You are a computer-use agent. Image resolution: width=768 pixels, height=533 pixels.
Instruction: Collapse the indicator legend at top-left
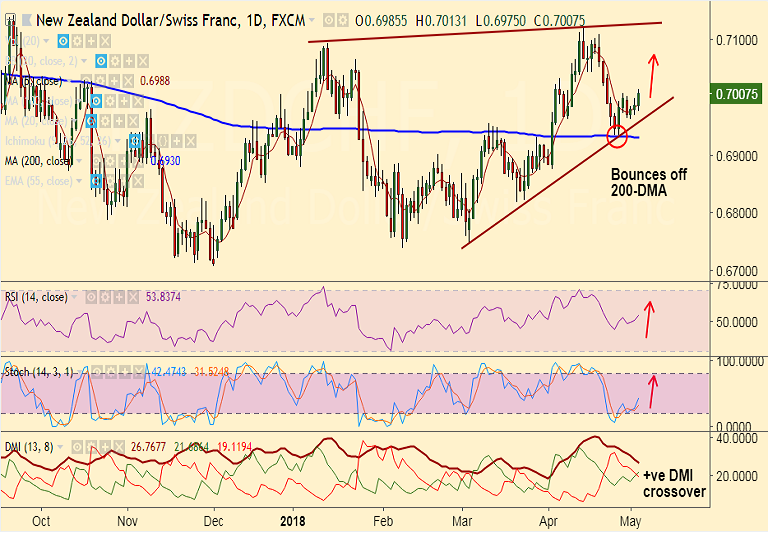(10, 20)
